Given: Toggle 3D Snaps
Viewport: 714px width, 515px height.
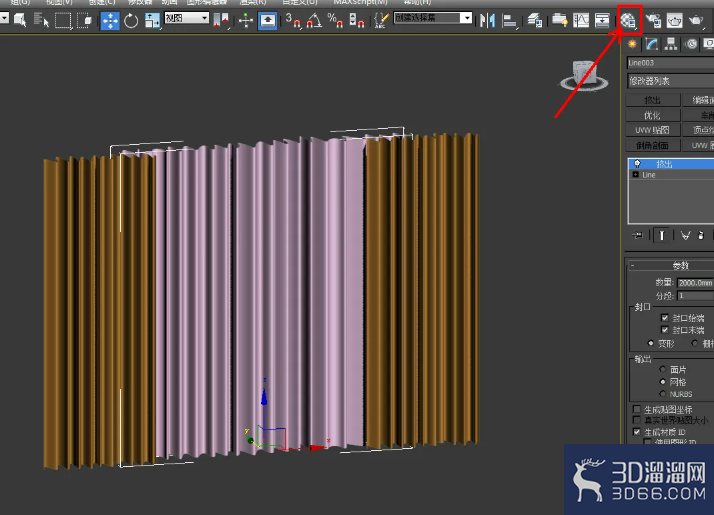Looking at the screenshot, I should click(x=293, y=20).
